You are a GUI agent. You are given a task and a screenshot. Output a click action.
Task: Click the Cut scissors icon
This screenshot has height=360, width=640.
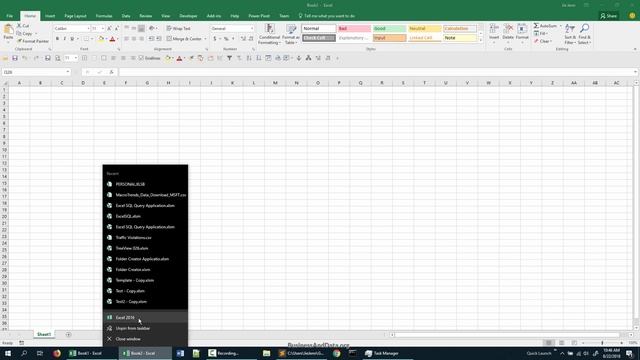coord(19,26)
